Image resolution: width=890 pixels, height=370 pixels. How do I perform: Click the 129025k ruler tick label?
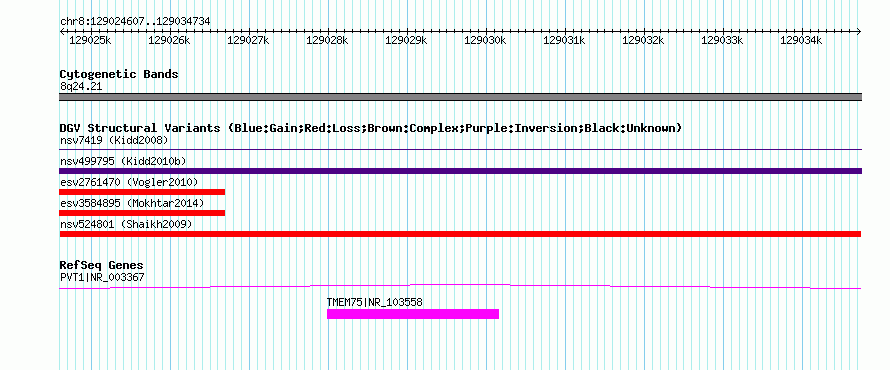[90, 40]
